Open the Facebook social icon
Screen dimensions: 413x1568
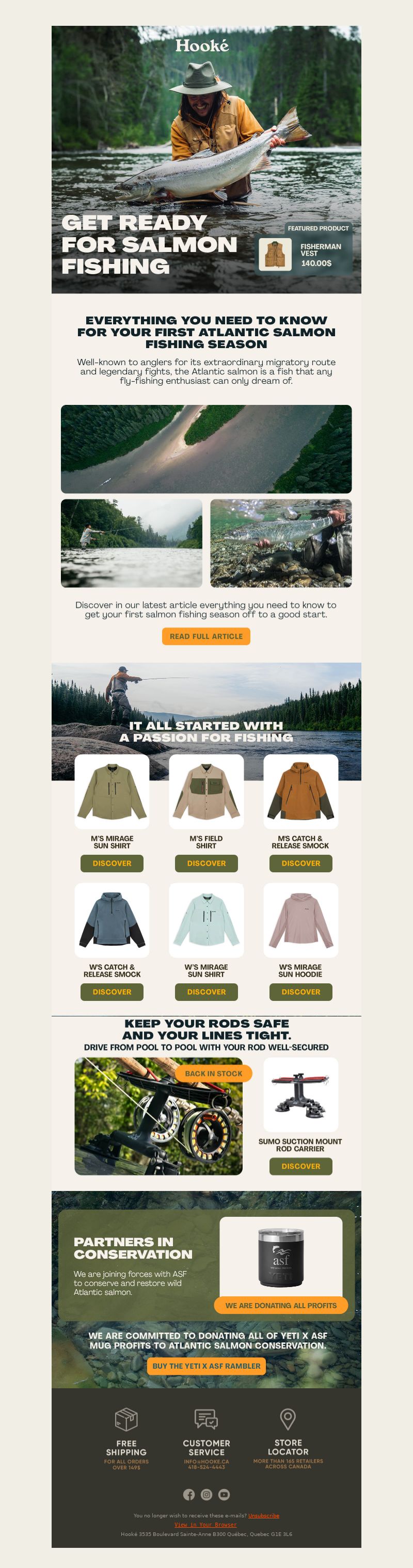point(189,1494)
